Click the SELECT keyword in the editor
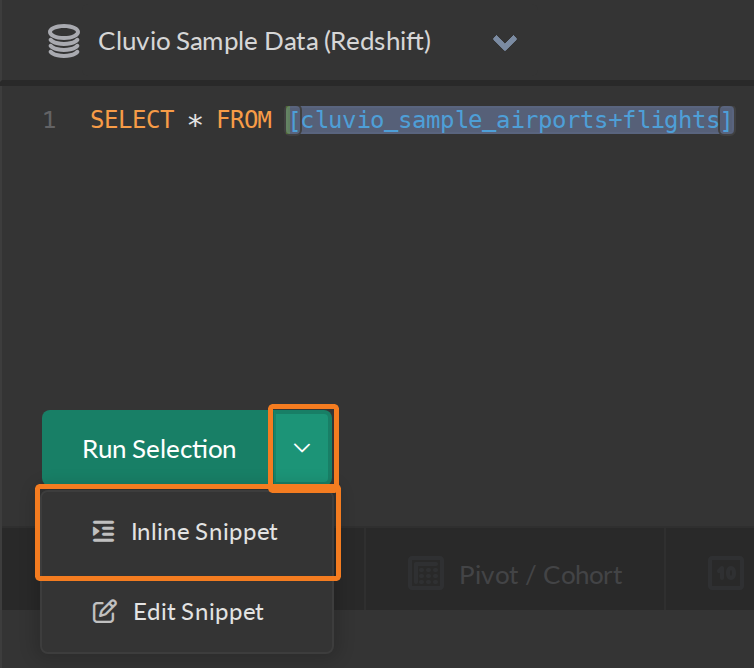The width and height of the screenshot is (754, 668). [x=132, y=120]
